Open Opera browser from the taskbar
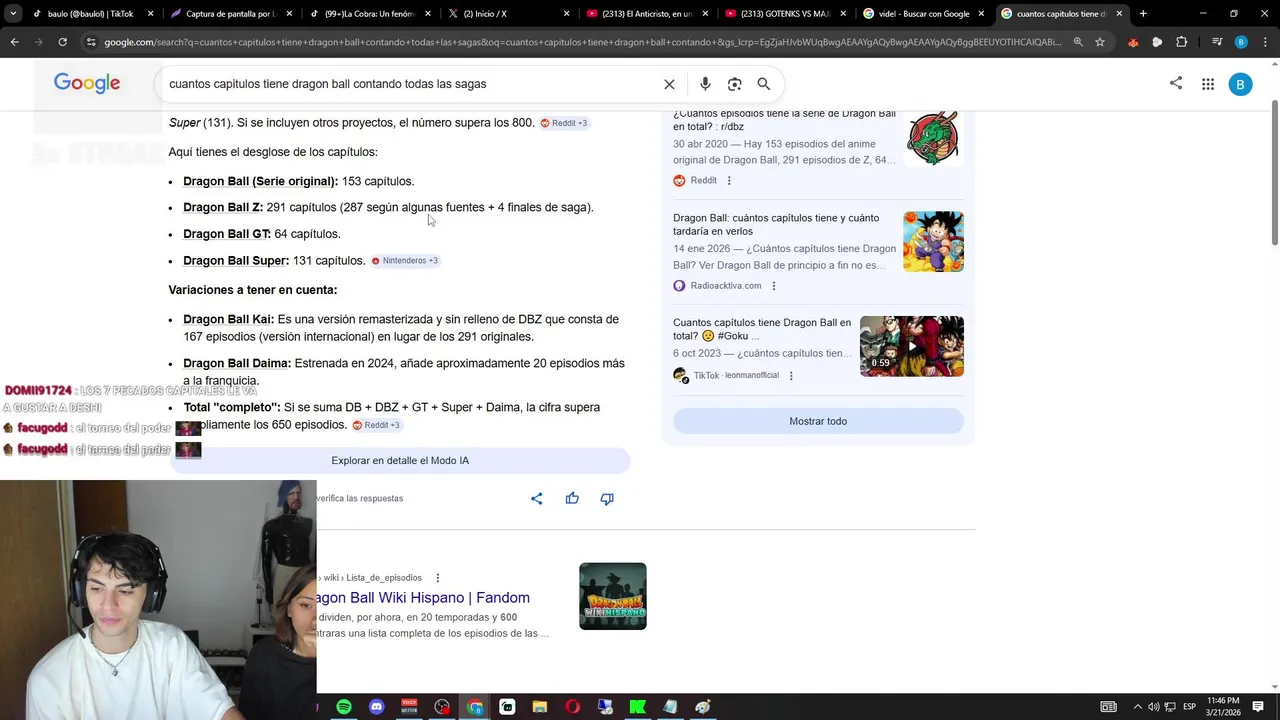Image resolution: width=1280 pixels, height=720 pixels. [x=572, y=707]
